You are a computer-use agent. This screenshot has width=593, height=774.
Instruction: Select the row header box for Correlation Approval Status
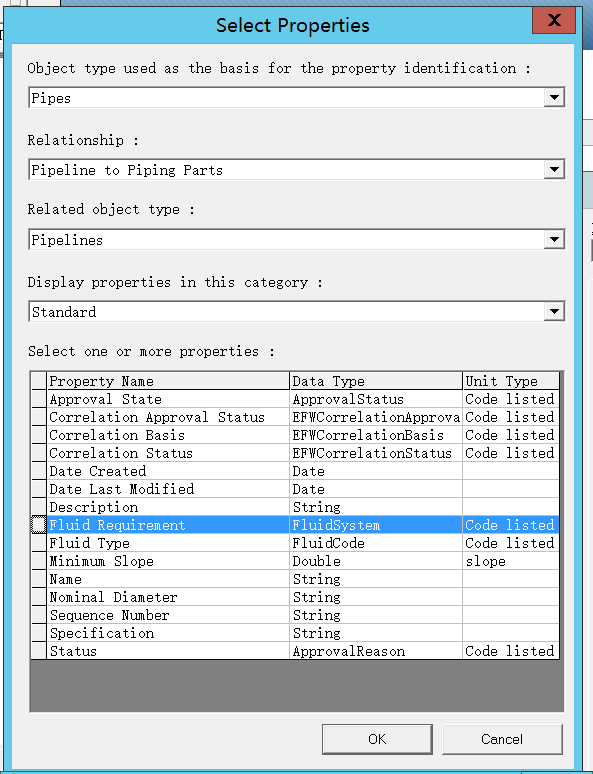click(x=39, y=417)
